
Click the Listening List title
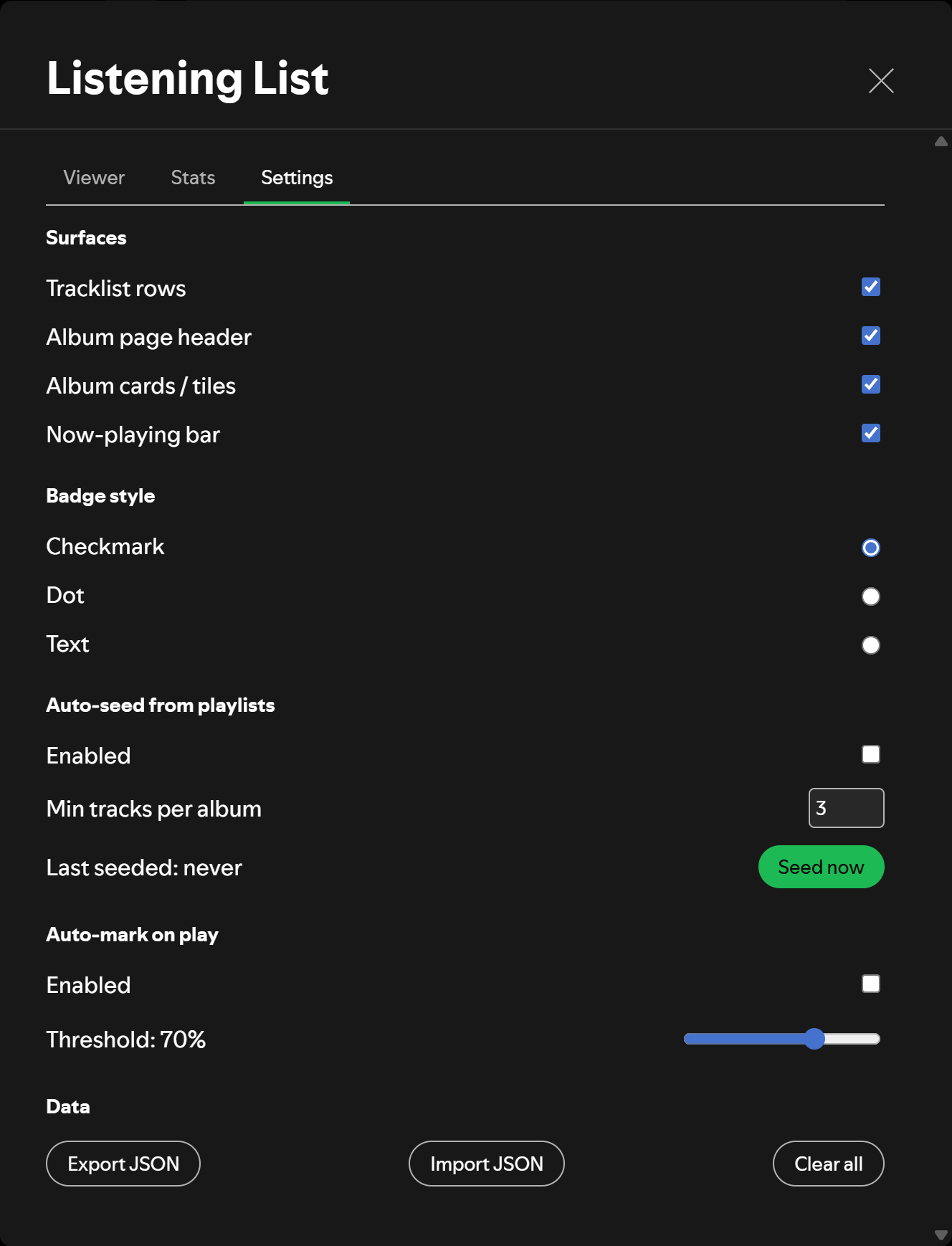pos(188,78)
